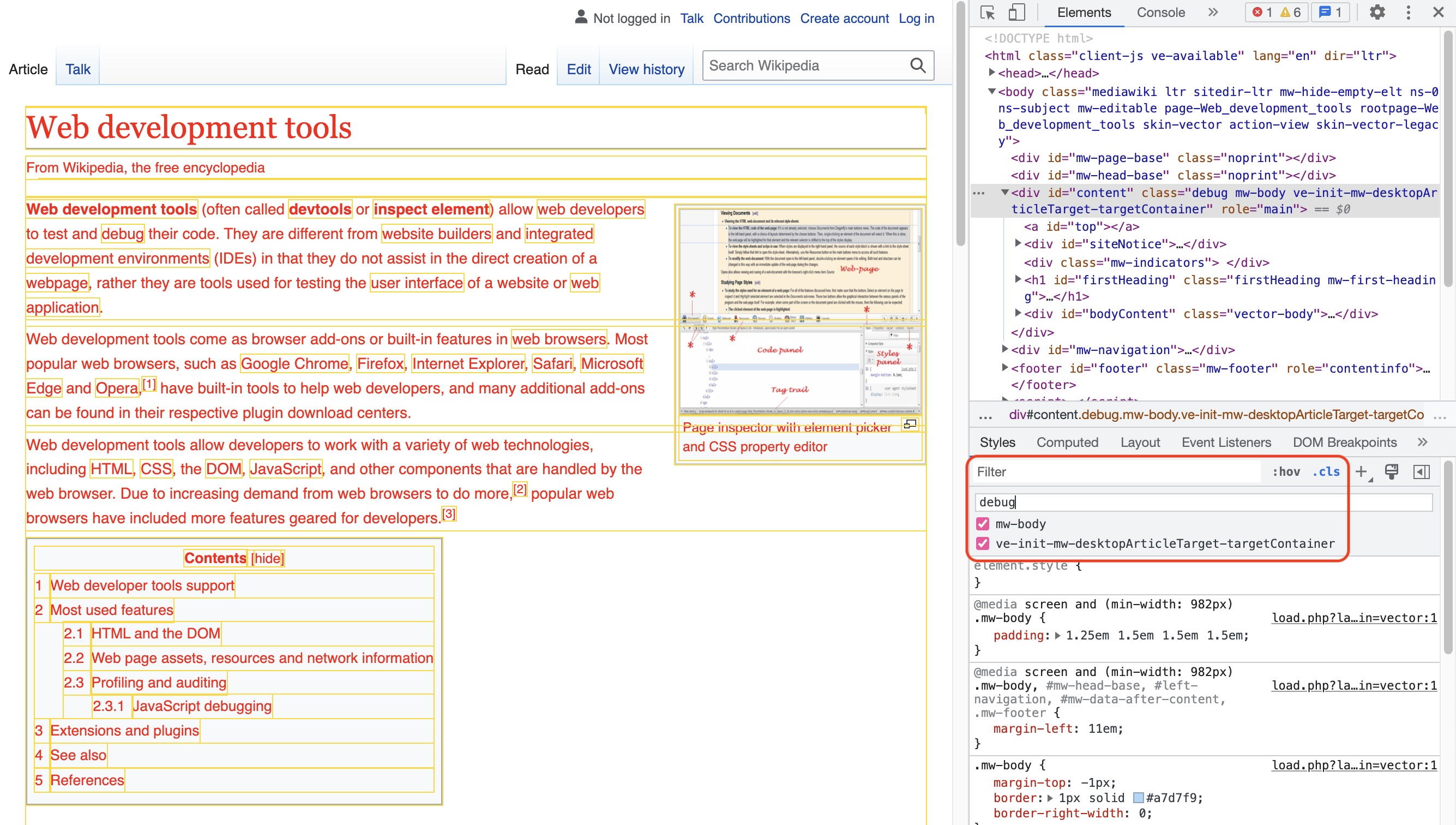Toggle ve-init-mw-desktopArticleTarget-targetContainer class checkbox
Viewport: 1456px width, 825px height.
pyautogui.click(x=983, y=544)
